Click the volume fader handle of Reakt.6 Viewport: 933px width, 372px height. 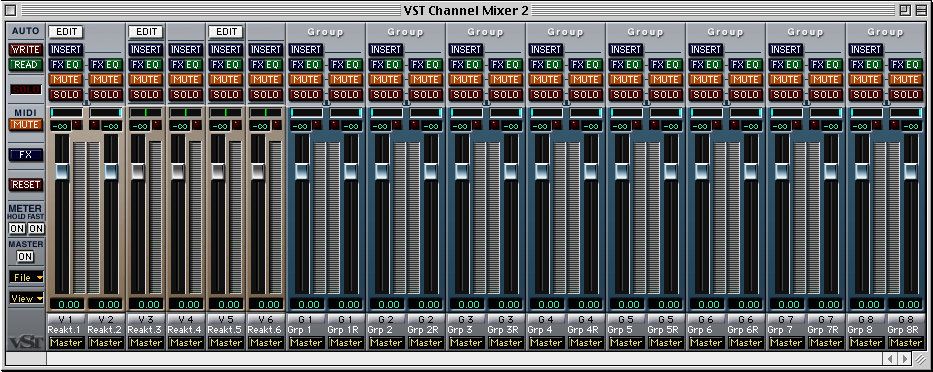[257, 171]
